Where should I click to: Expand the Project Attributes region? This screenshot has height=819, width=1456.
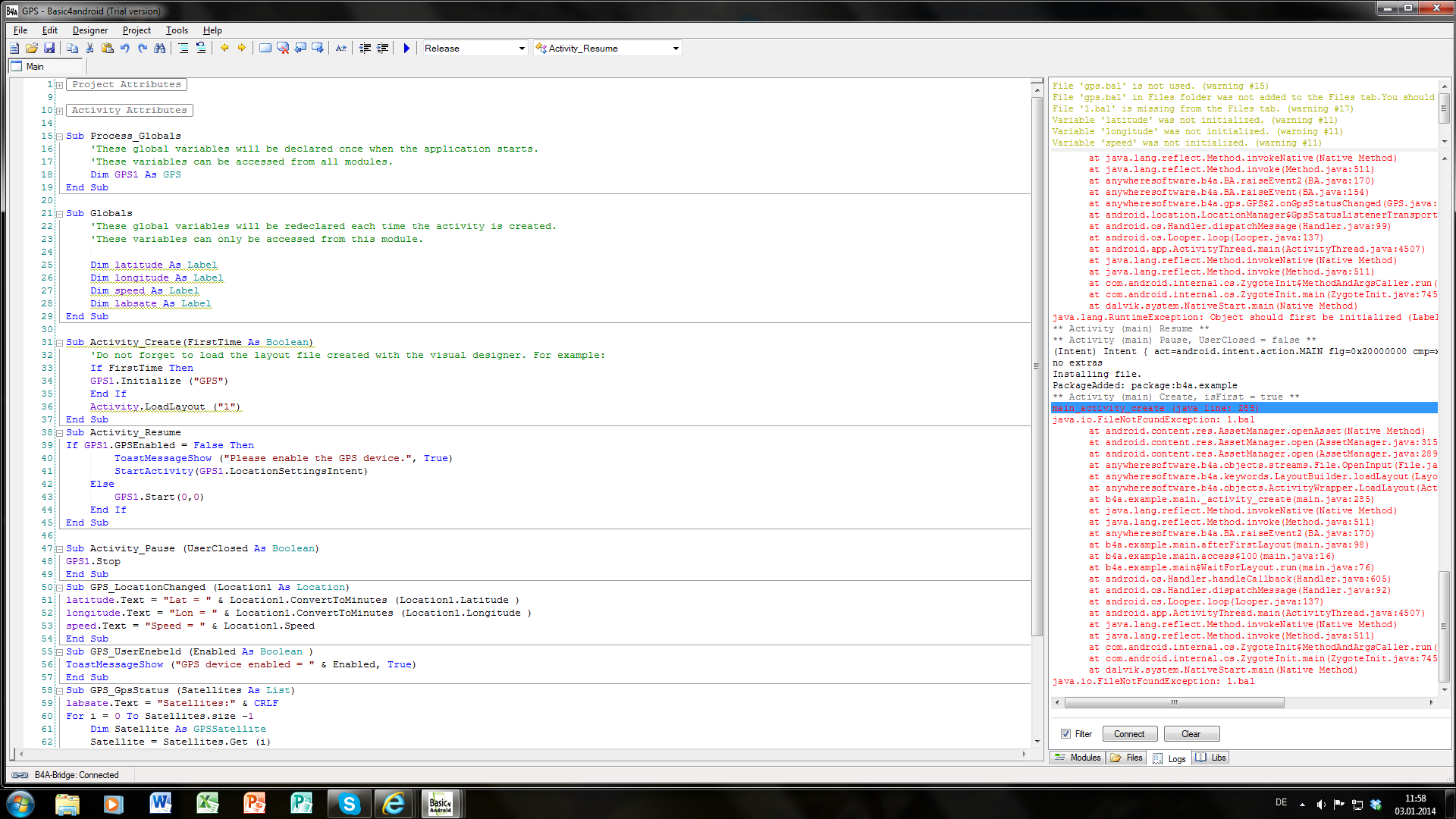pyautogui.click(x=59, y=85)
